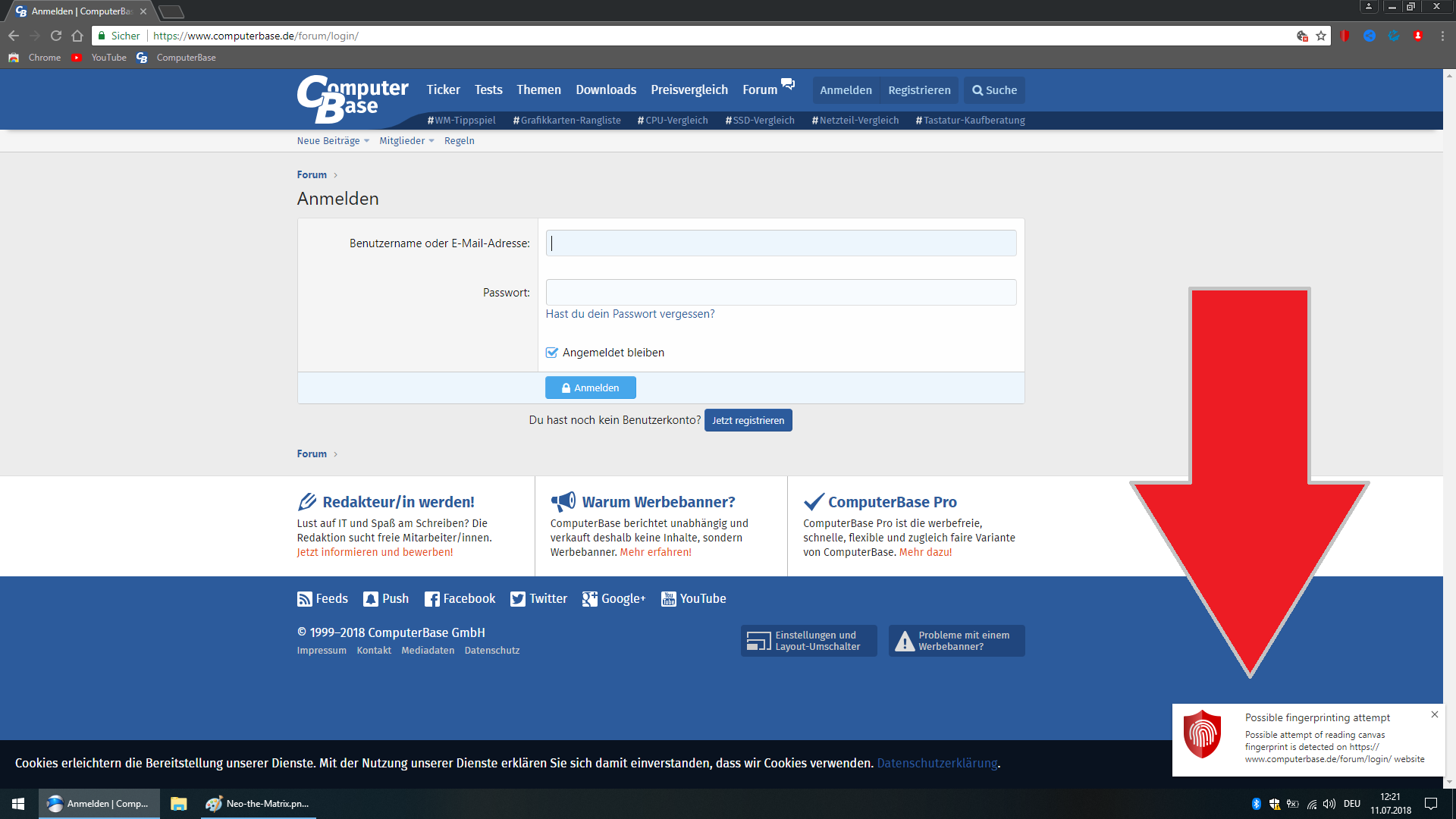Click Hast du dein Passwort vergessen link

point(629,314)
